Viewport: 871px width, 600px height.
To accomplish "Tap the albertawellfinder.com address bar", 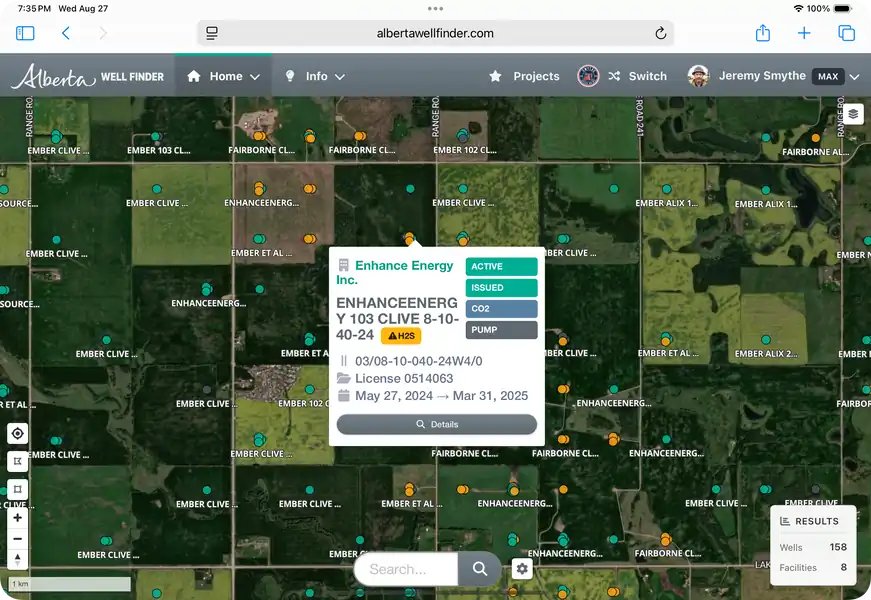I will point(435,33).
